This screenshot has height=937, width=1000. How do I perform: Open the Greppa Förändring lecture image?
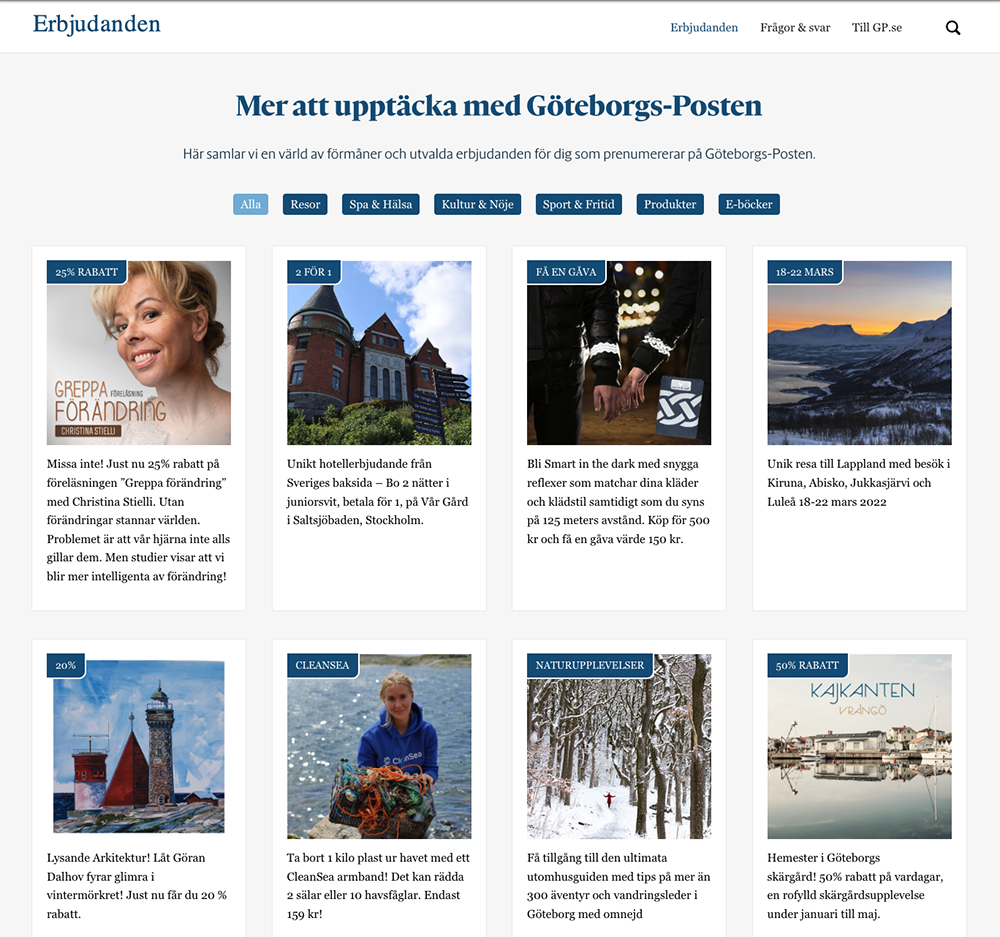click(x=139, y=353)
